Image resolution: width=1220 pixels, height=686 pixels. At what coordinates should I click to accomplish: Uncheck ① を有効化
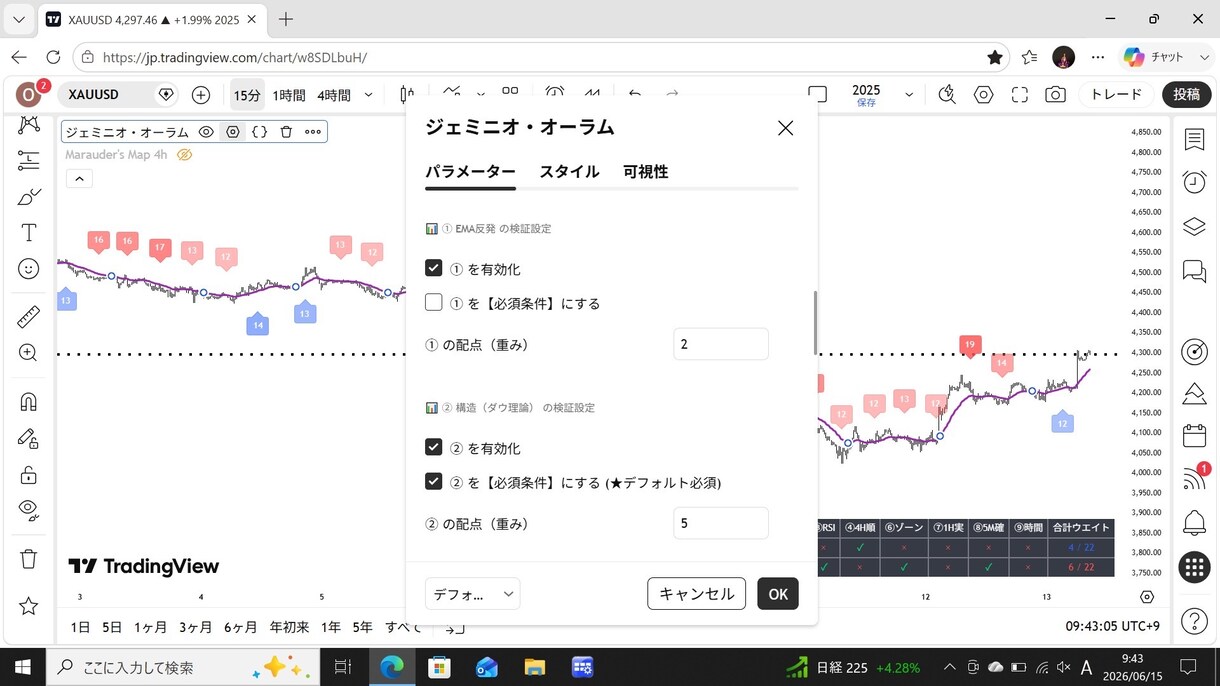(x=433, y=268)
